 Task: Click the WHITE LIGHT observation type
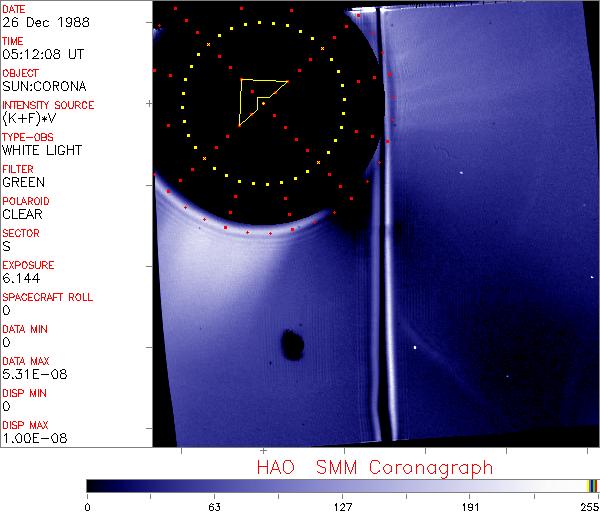(x=42, y=151)
